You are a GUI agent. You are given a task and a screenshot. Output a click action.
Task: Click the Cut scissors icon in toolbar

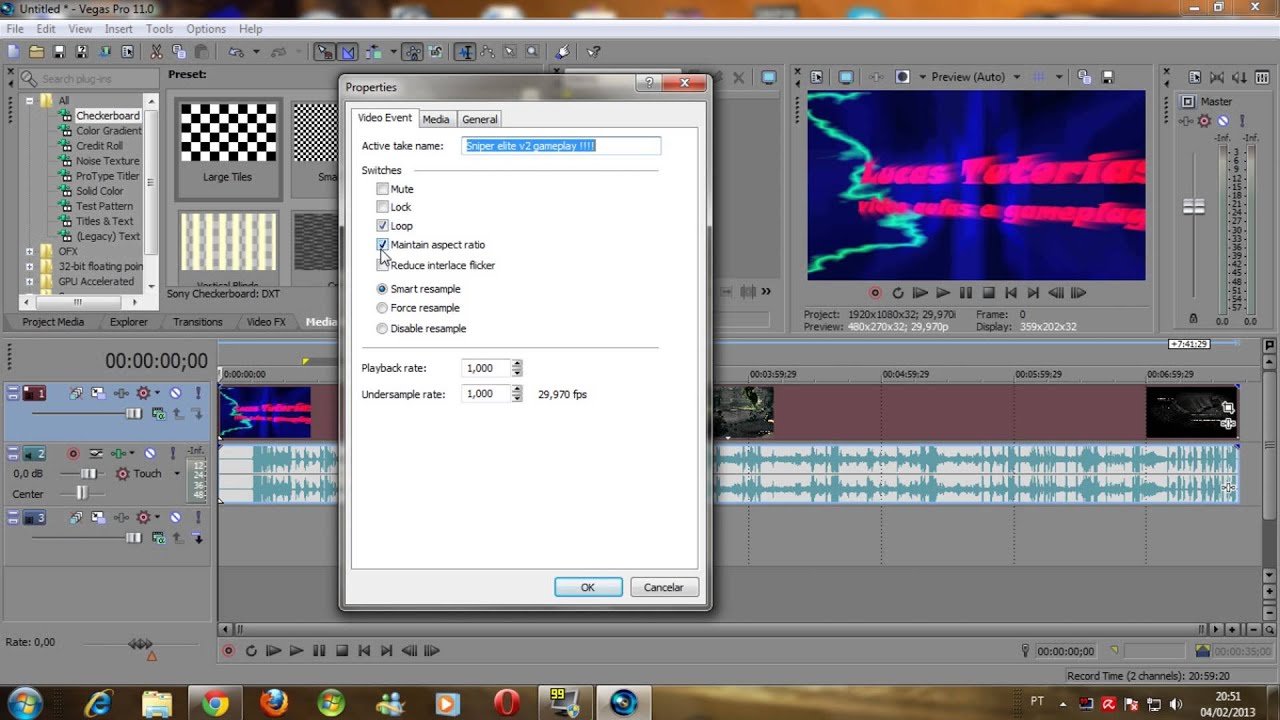[x=157, y=52]
